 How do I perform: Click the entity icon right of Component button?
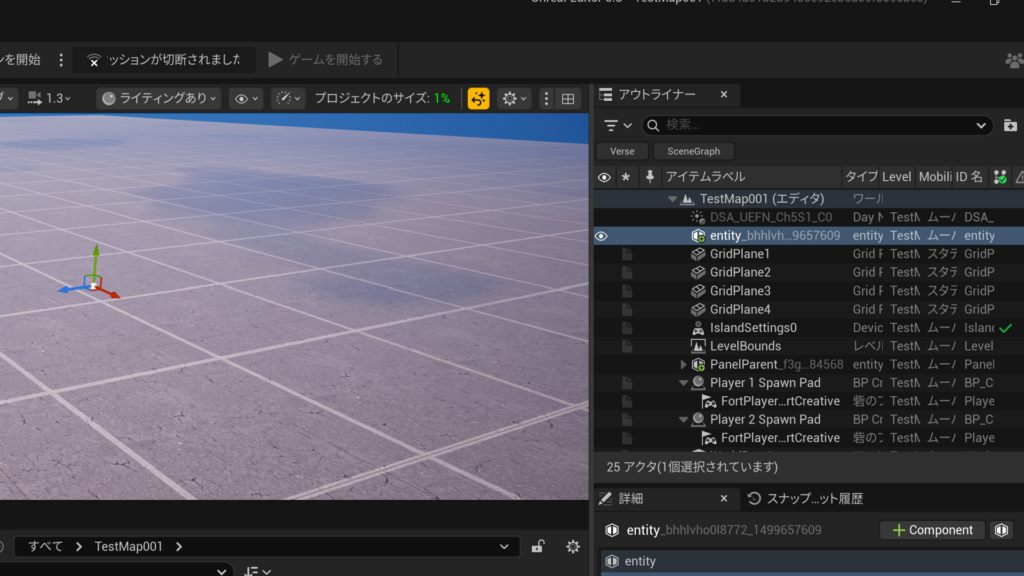coord(1002,530)
